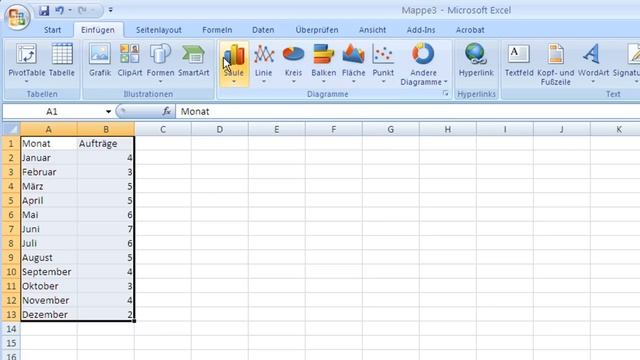Select column A header
This screenshot has width=640, height=360.
[x=49, y=129]
